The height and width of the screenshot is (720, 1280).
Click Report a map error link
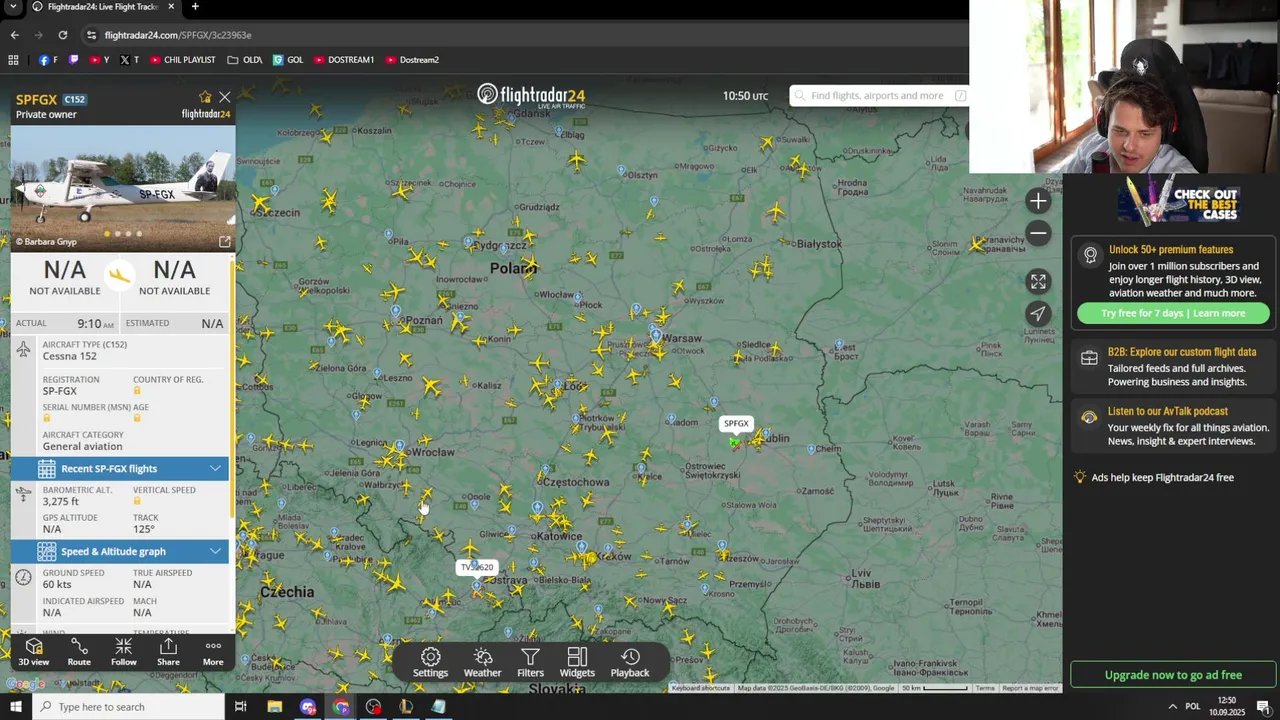point(1030,688)
